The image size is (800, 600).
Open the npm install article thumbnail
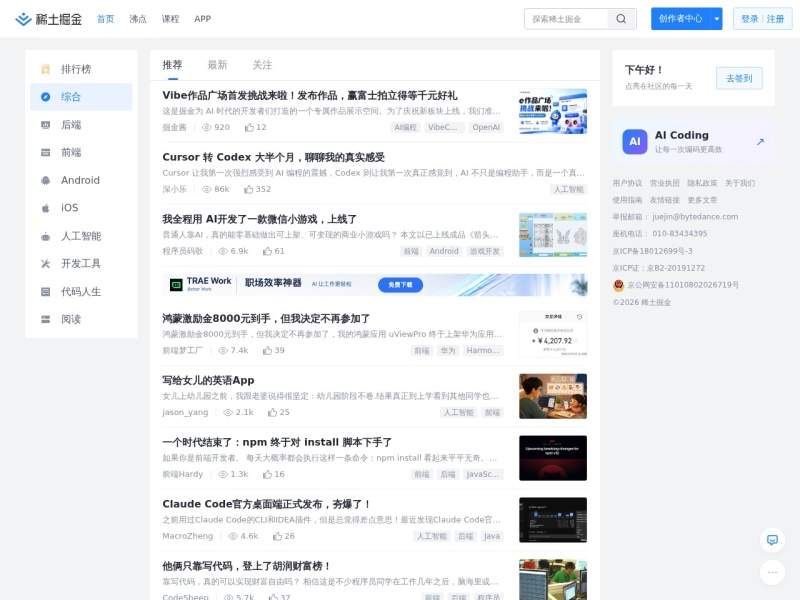coord(553,458)
